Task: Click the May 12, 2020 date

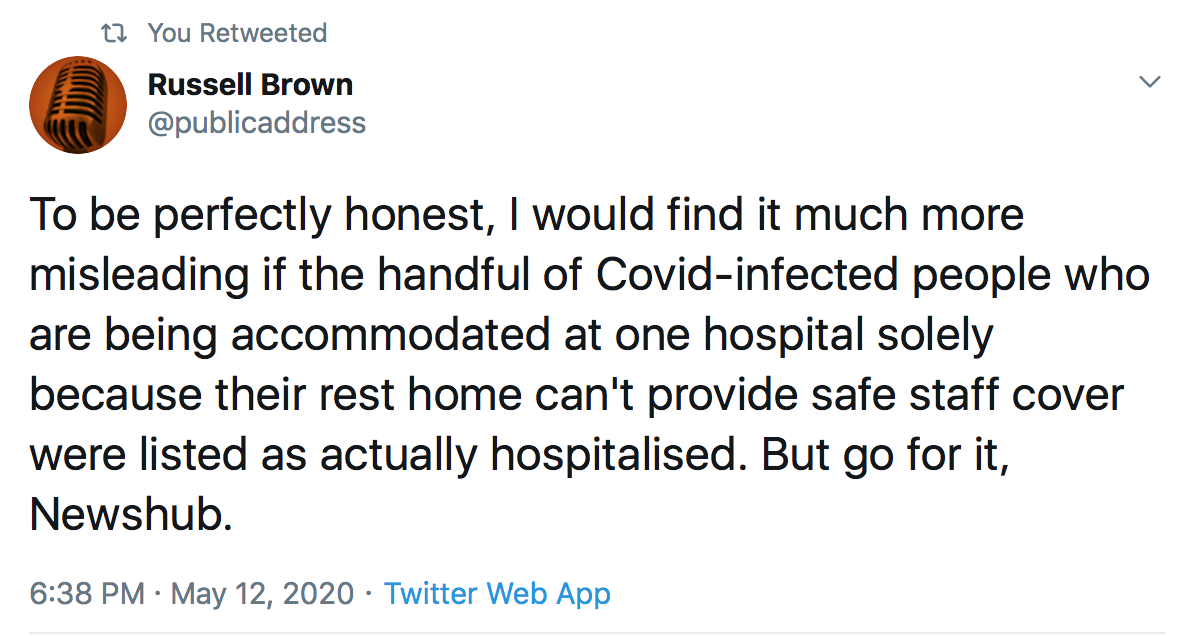Action: pos(263,593)
